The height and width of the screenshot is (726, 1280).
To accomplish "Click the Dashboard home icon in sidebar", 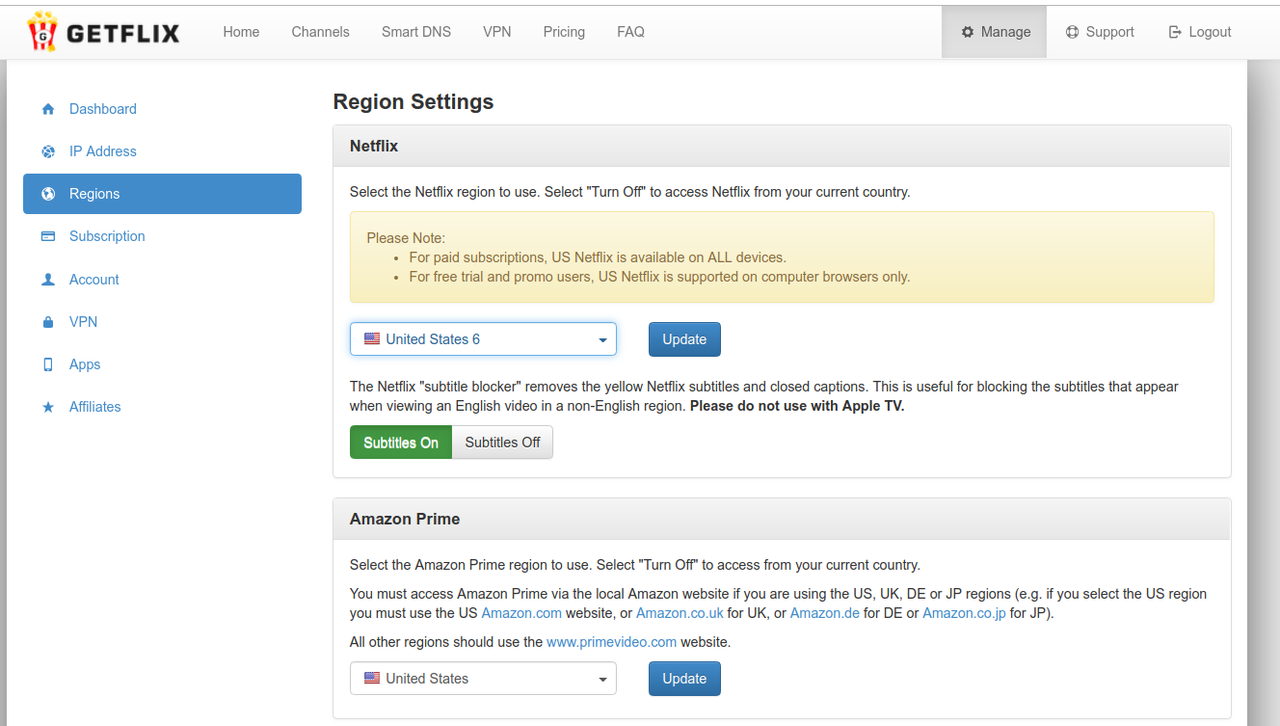I will click(48, 109).
